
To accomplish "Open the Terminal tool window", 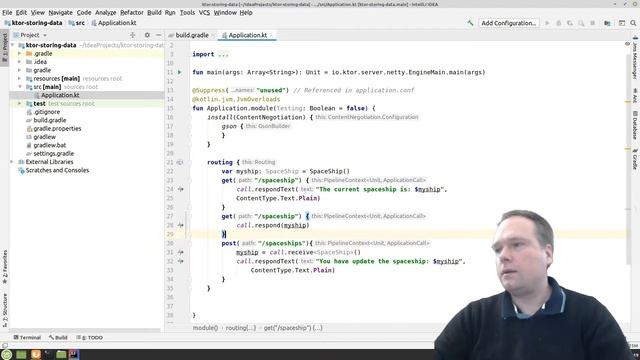I will point(27,338).
